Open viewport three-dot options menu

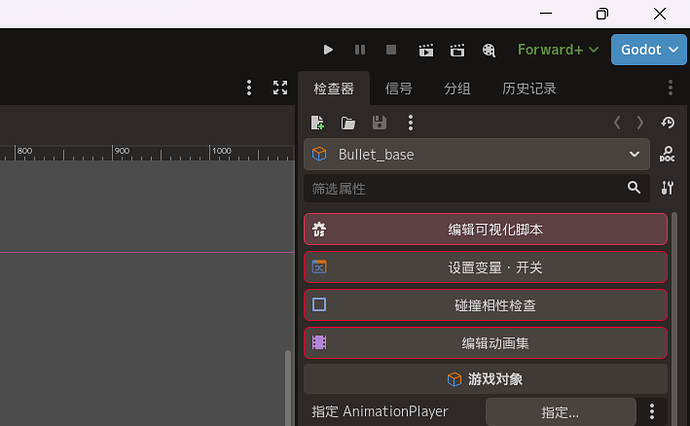[x=249, y=88]
